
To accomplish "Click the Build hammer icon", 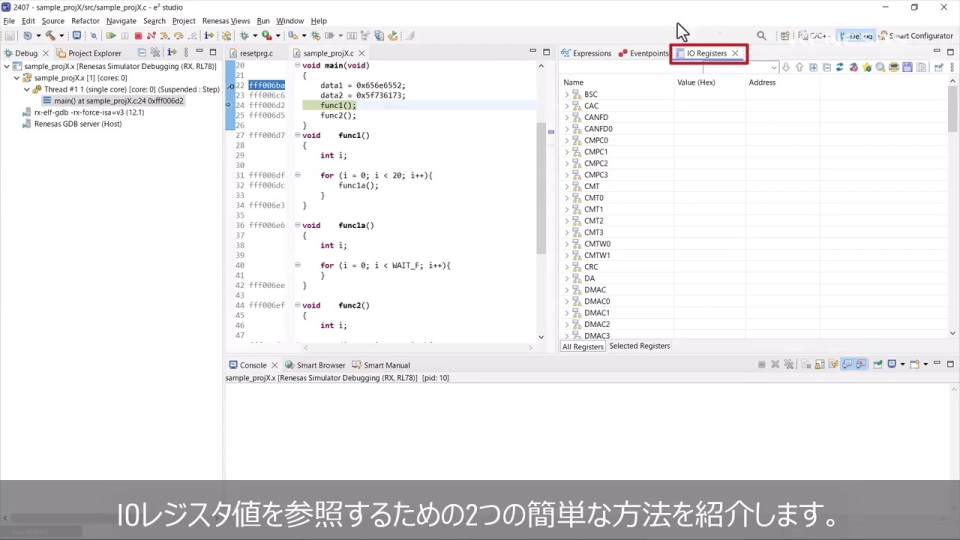I will click(51, 36).
